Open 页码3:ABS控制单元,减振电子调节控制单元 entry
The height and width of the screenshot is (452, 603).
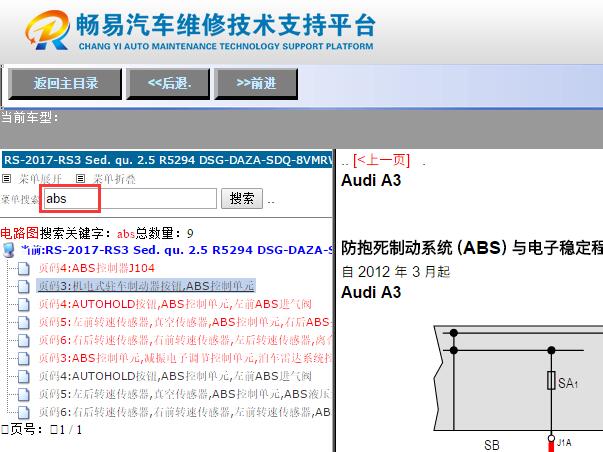186,358
